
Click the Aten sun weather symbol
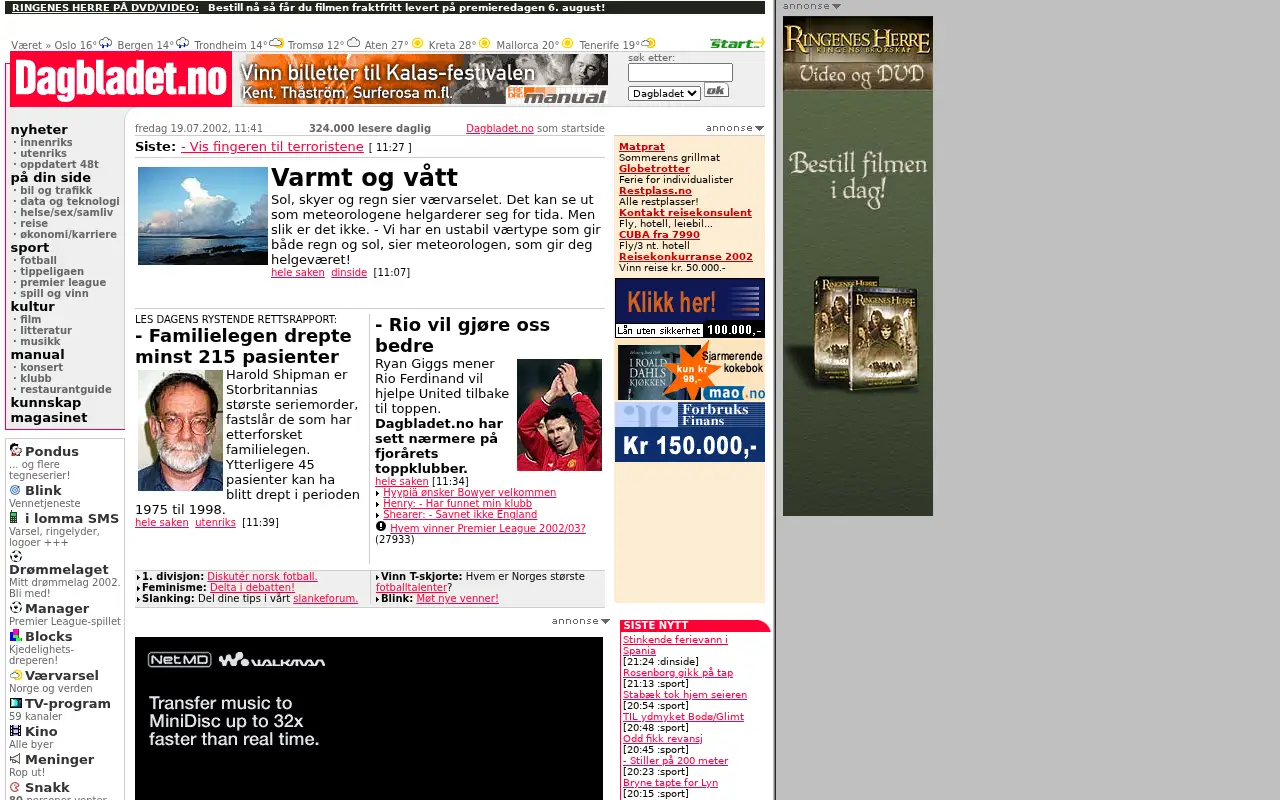417,43
